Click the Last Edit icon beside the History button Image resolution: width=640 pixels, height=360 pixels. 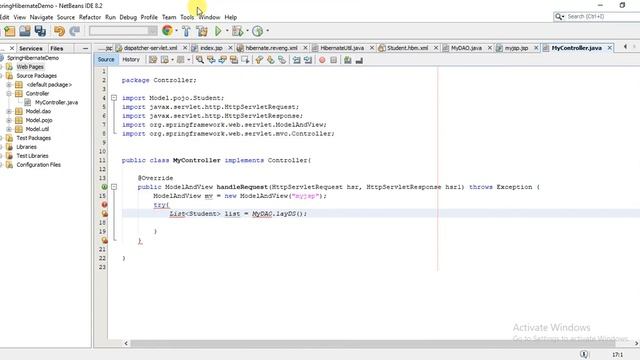(x=153, y=60)
